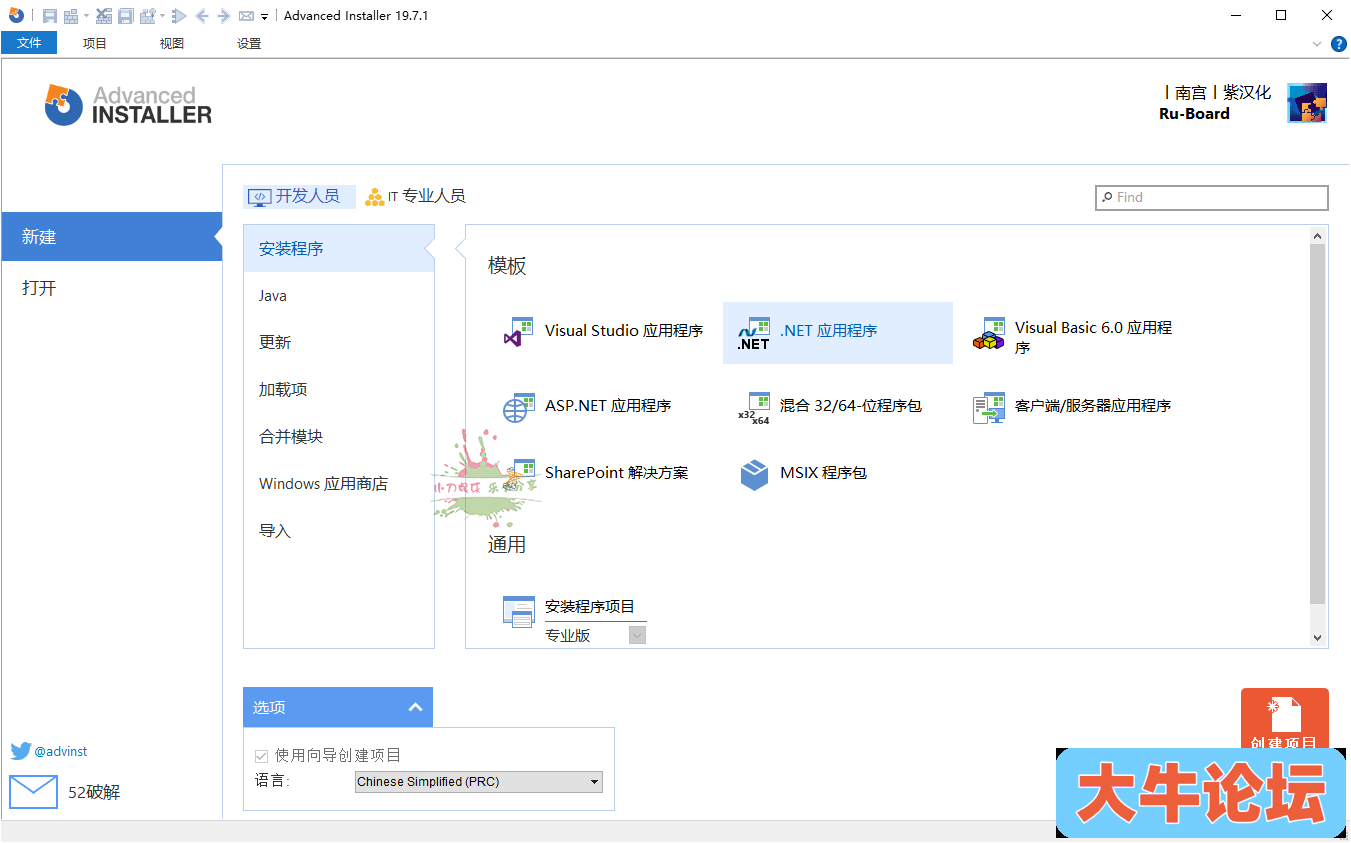This screenshot has height=843, width=1351.
Task: Click the template list scroll down arrow
Action: point(1318,638)
